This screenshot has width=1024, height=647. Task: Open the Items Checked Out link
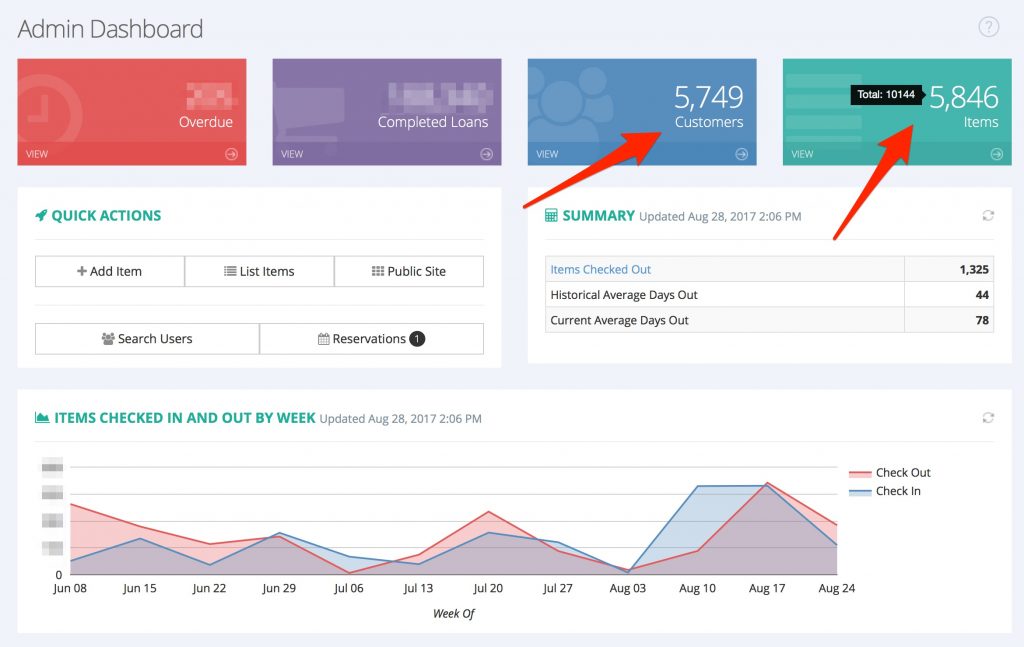[x=601, y=270]
